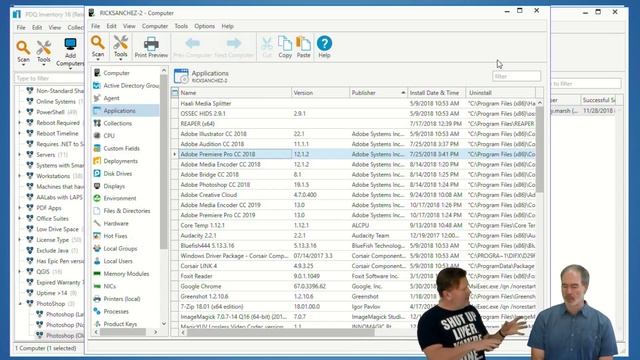Click the Filter field in Applications panel
This screenshot has width=640, height=360.
[516, 76]
